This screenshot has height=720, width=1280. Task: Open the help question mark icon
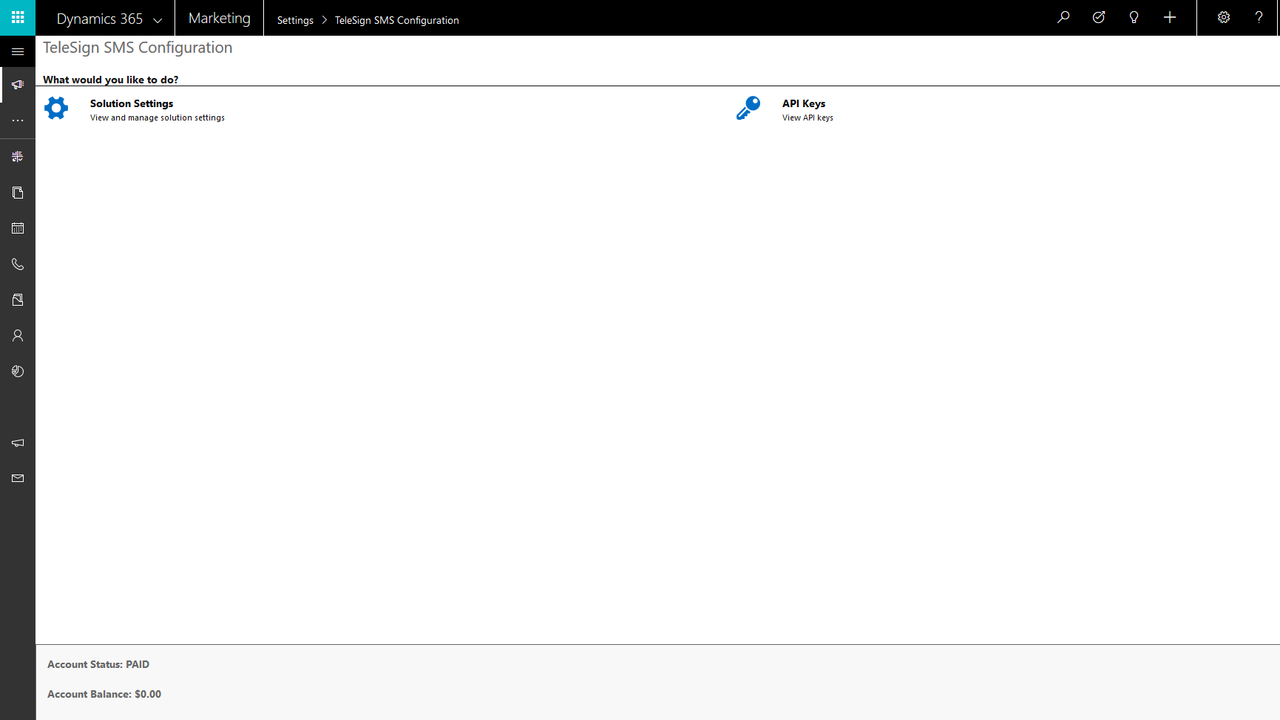[1259, 18]
